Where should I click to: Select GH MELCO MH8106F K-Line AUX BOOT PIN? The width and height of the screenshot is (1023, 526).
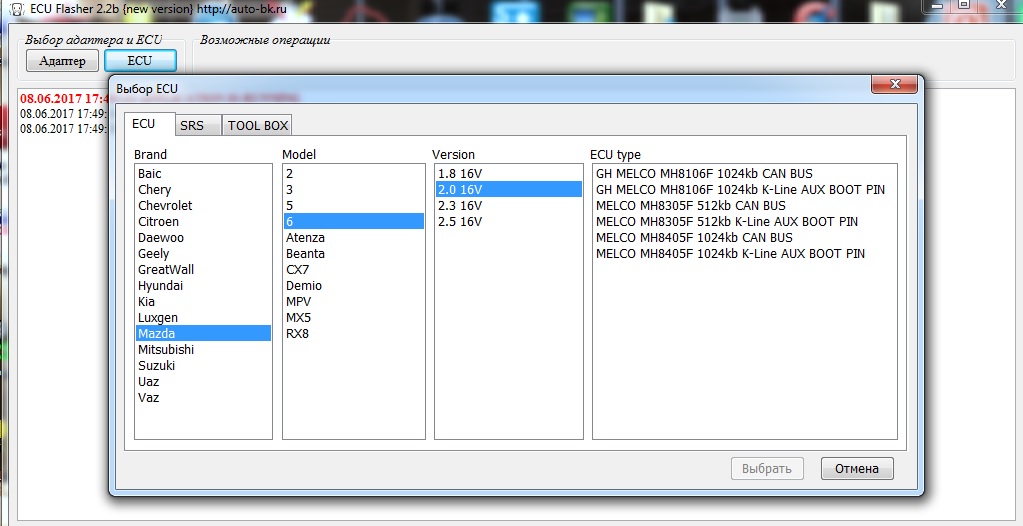(x=744, y=190)
